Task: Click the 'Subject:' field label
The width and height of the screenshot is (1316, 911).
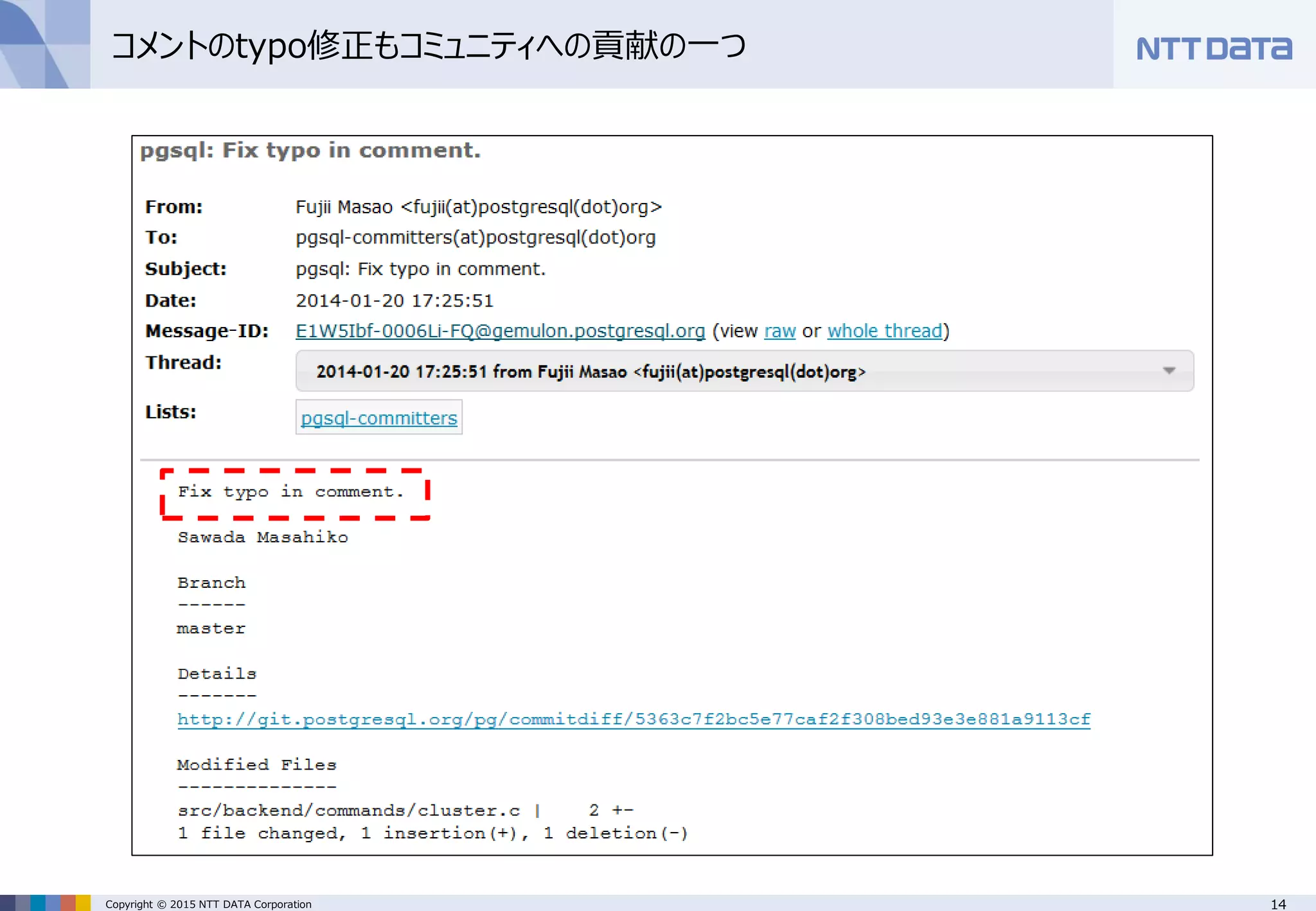Action: click(x=186, y=269)
